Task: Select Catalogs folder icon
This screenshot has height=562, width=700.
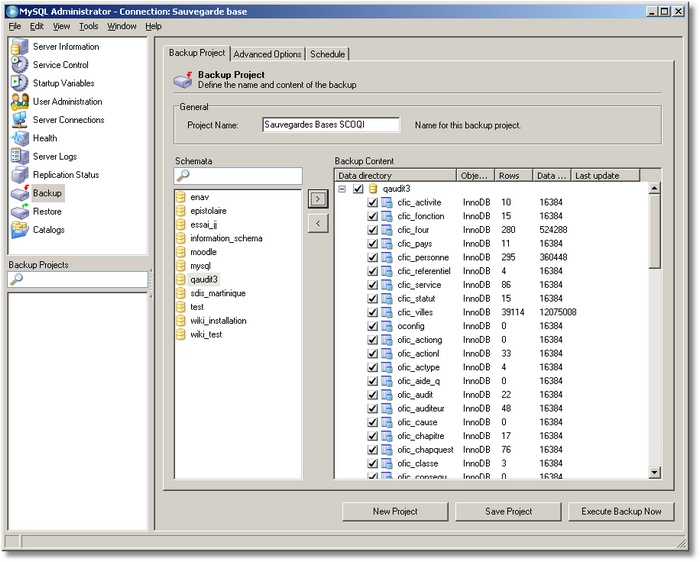Action: (20, 230)
